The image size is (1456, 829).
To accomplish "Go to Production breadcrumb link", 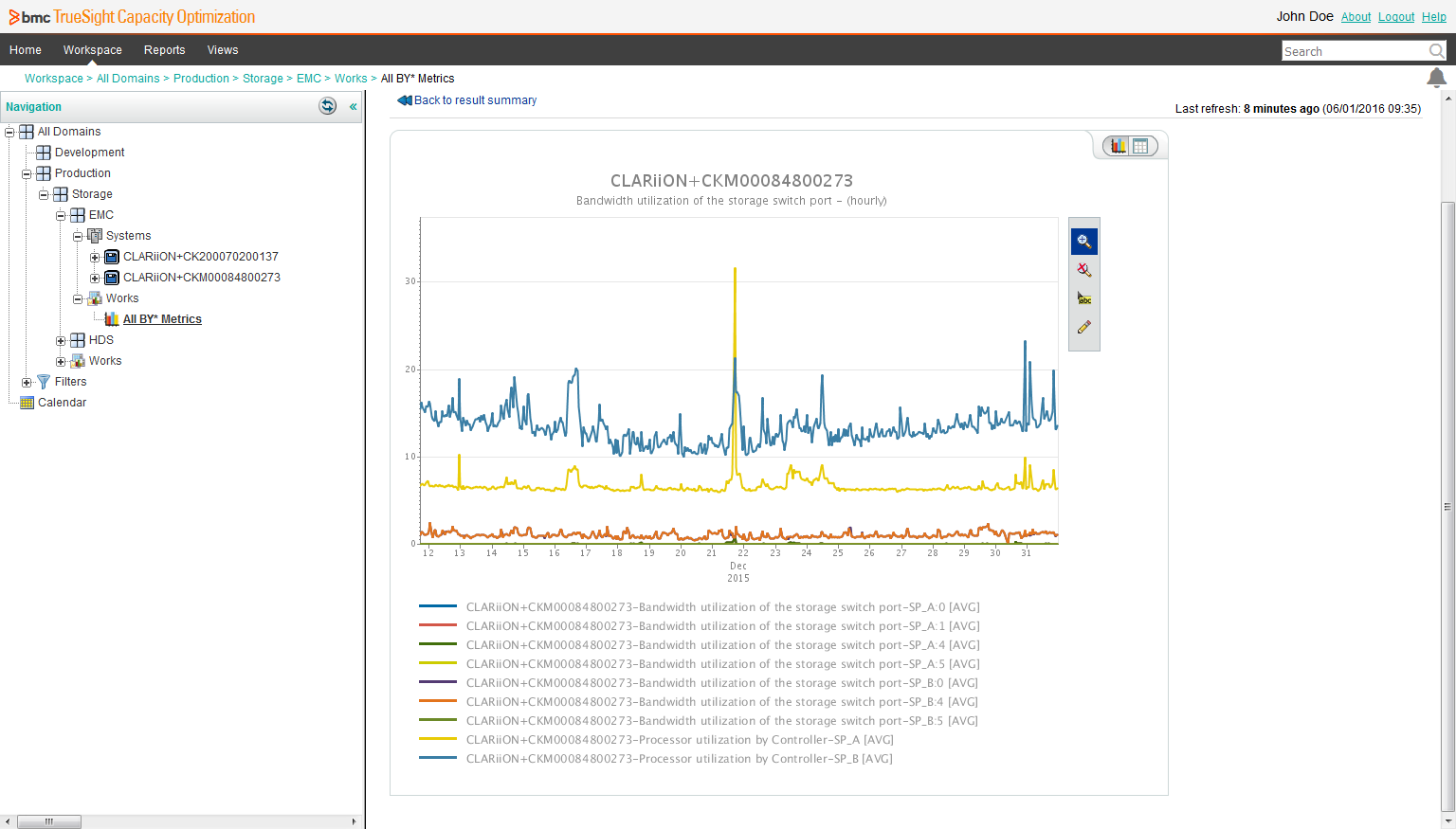I will click(201, 79).
